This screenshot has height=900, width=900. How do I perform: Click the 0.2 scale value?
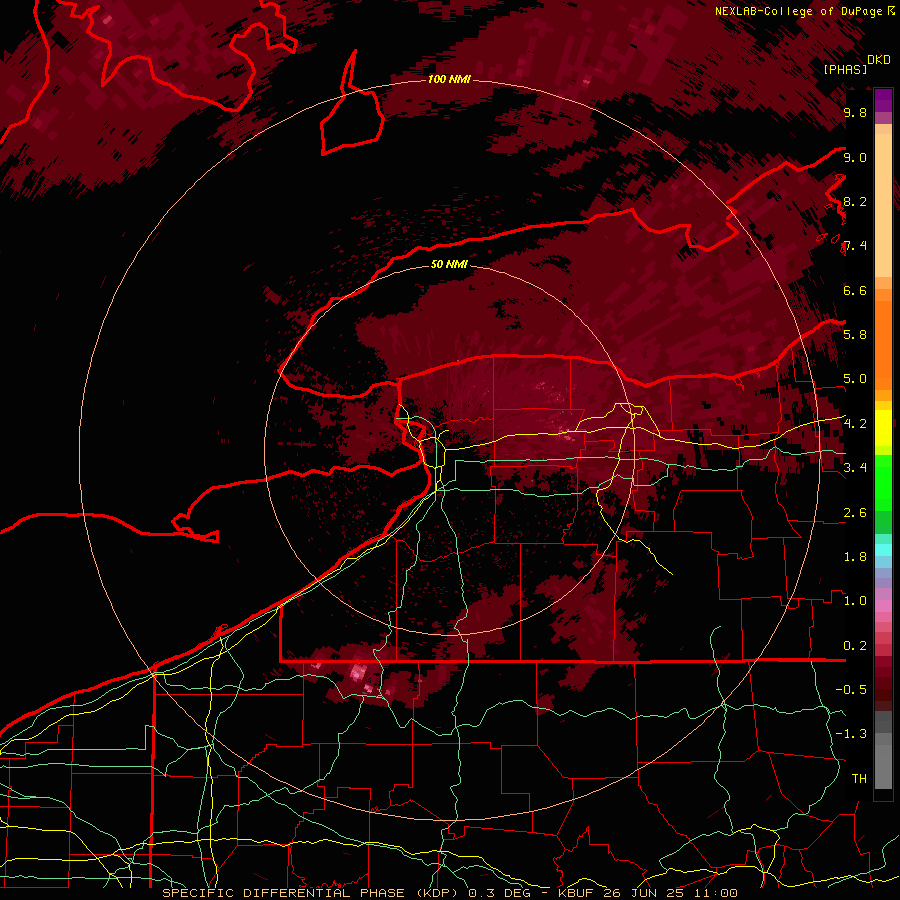click(855, 646)
